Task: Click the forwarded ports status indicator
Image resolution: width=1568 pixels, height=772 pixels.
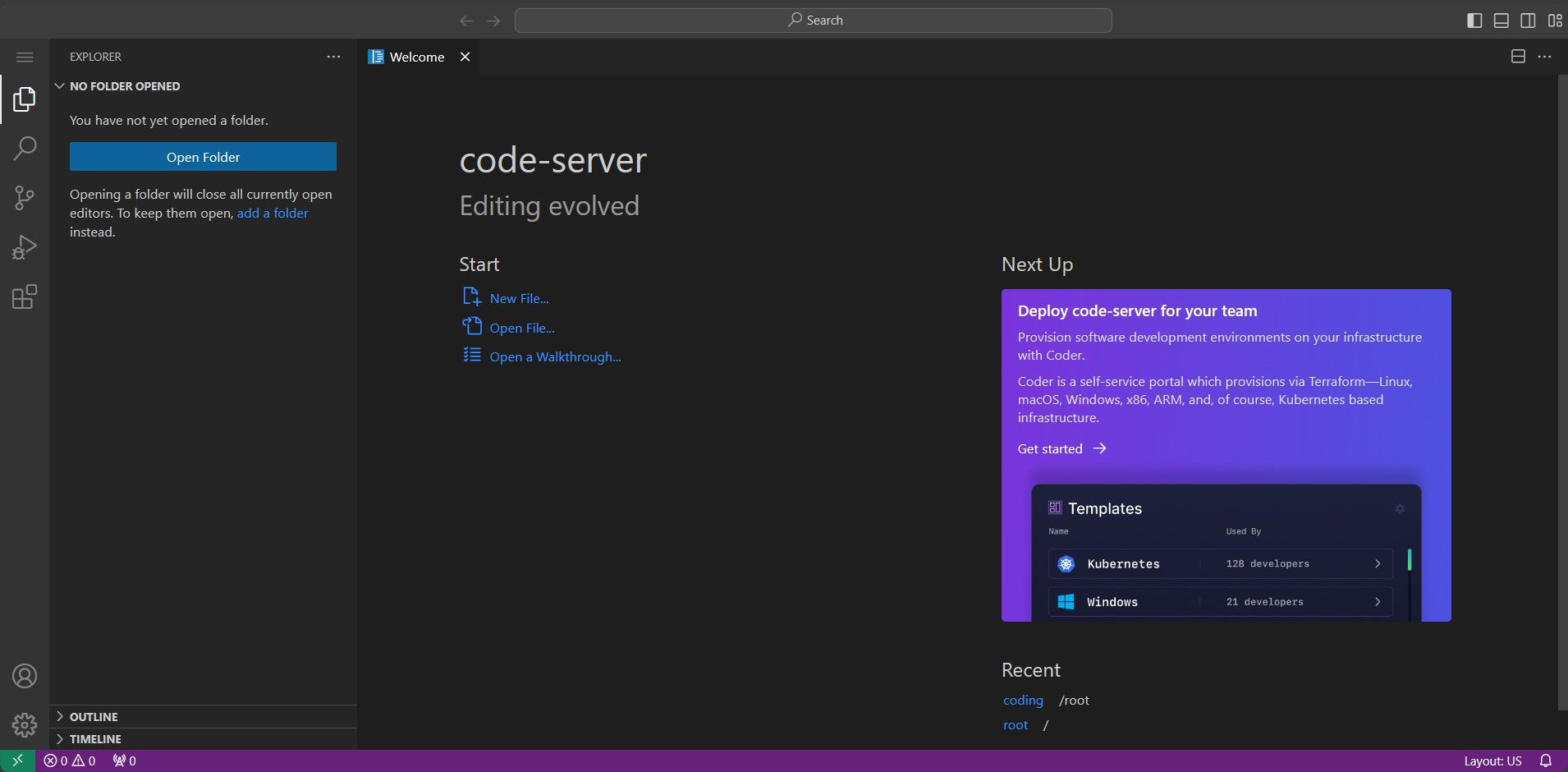Action: 125,761
